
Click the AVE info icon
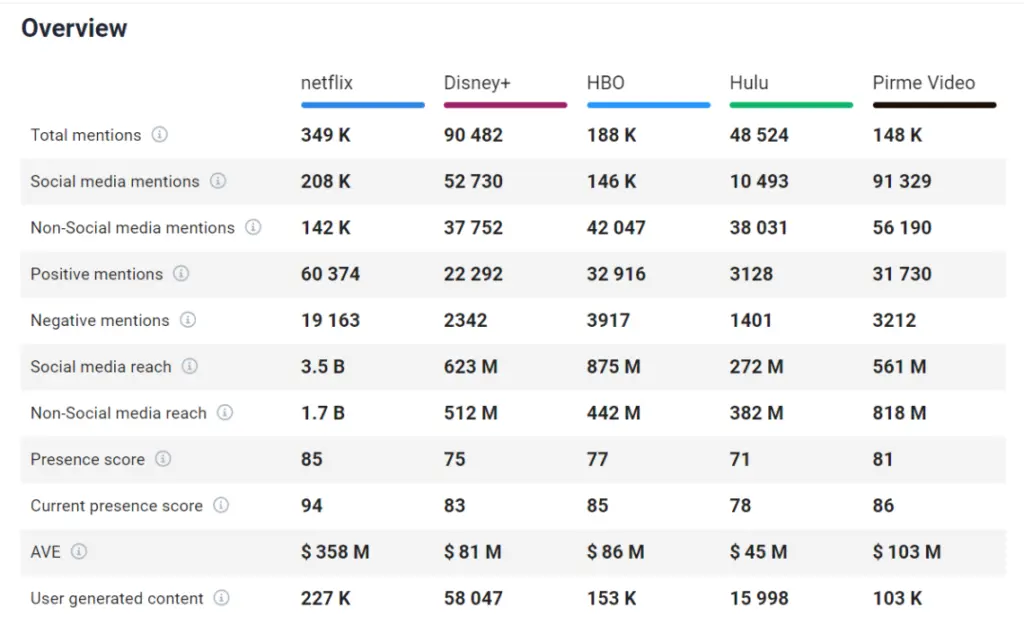pos(79,552)
